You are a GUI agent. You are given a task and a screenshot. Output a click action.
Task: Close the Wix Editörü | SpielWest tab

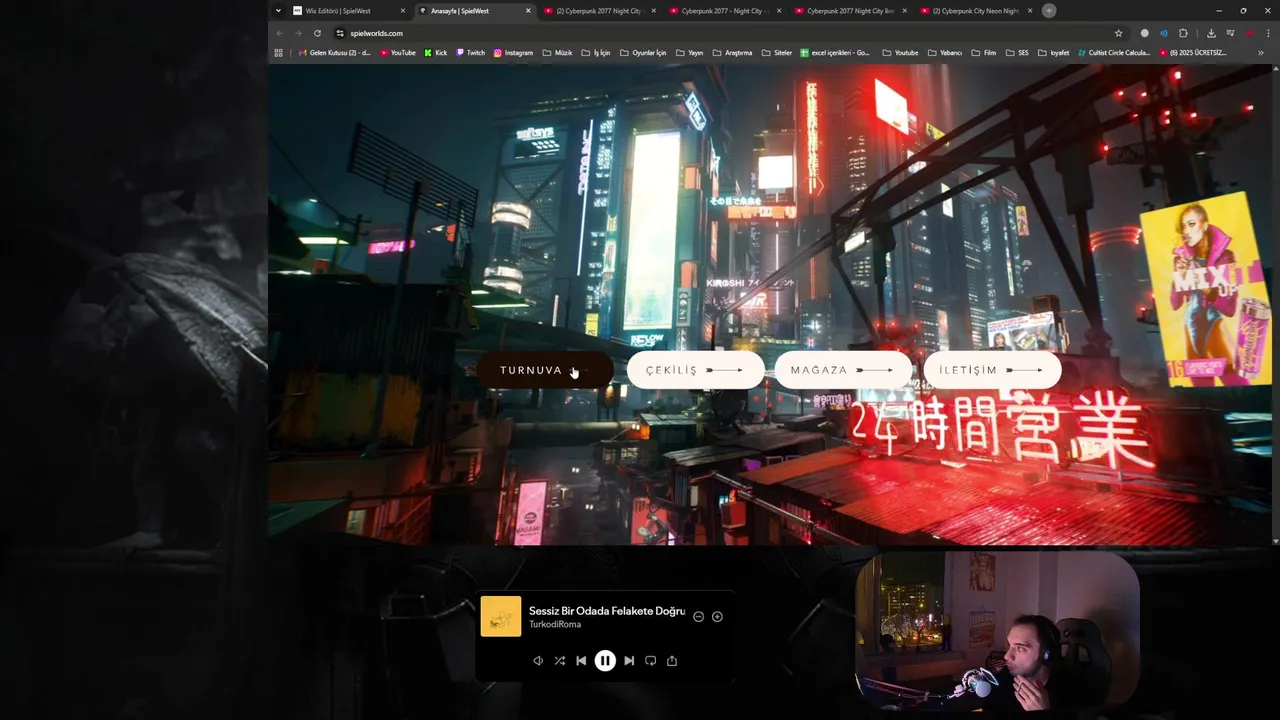403,11
